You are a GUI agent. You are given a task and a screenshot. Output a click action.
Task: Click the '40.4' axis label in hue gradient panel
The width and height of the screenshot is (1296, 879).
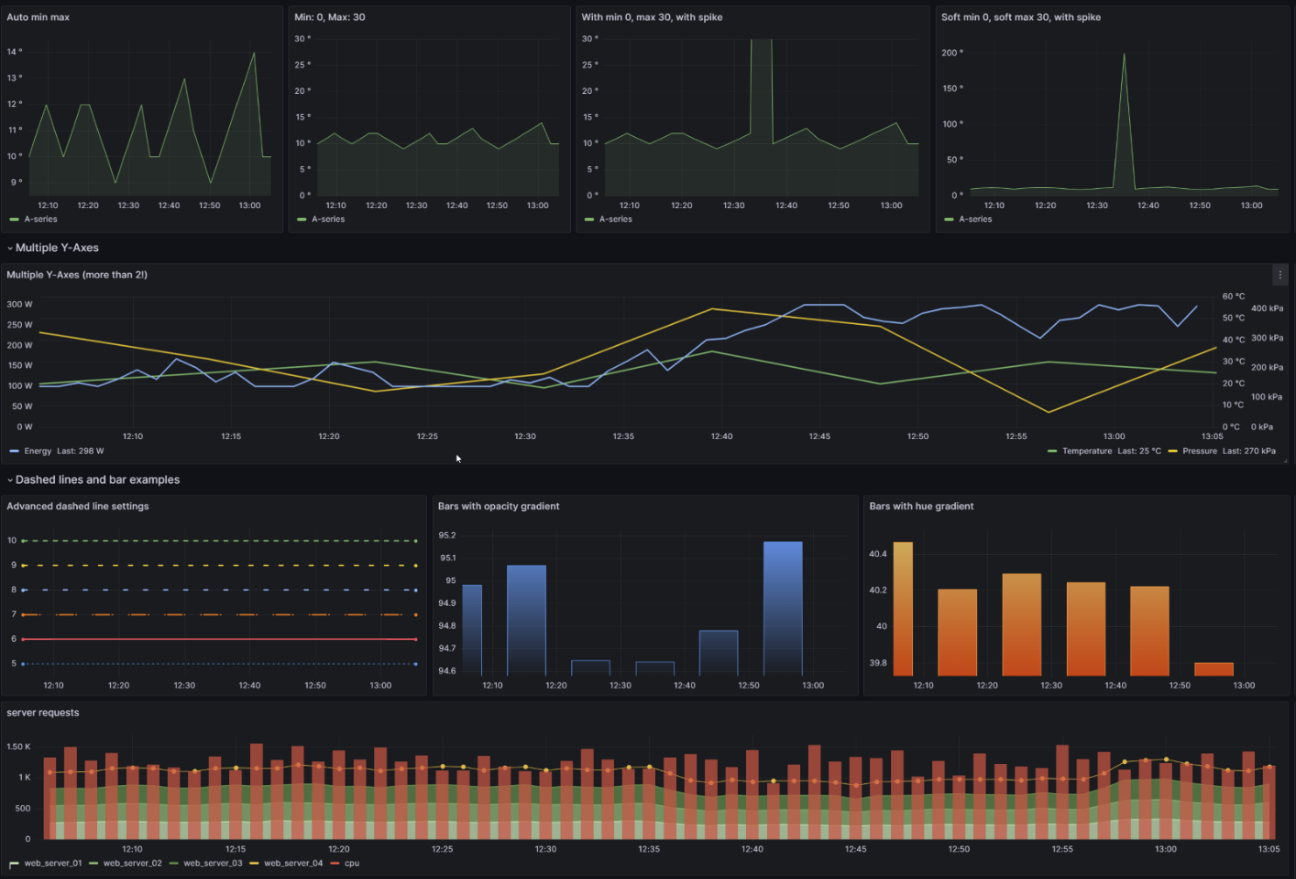[x=878, y=554]
